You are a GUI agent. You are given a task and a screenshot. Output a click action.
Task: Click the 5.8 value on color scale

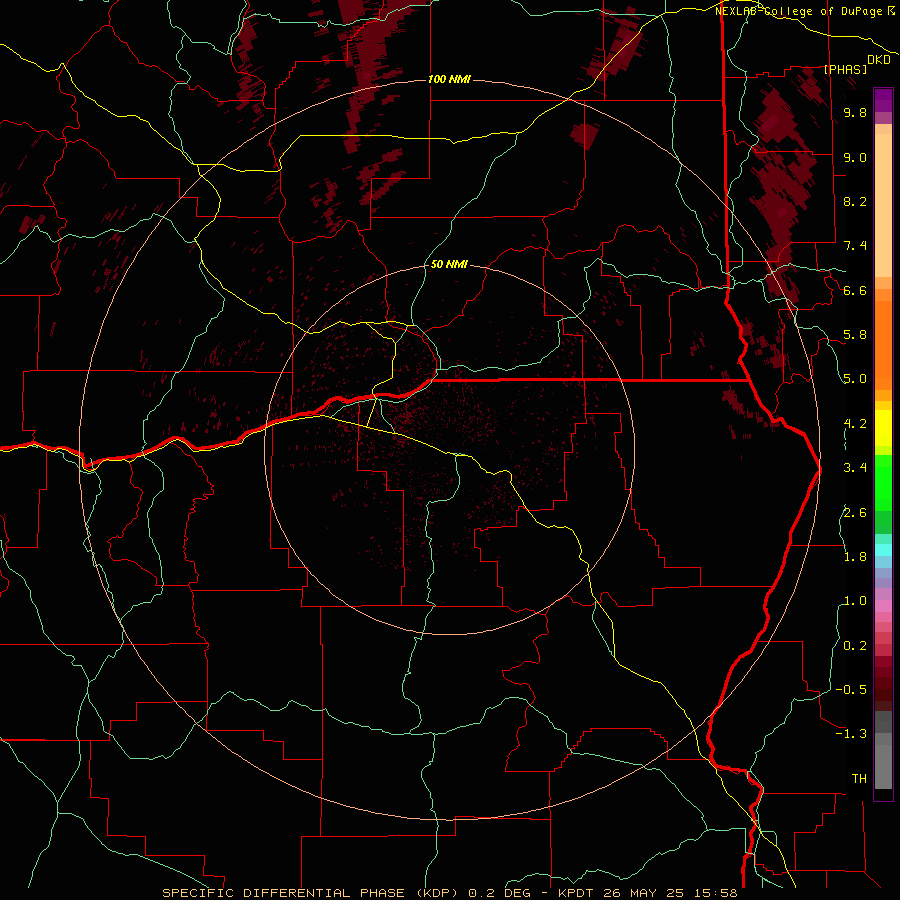point(855,335)
